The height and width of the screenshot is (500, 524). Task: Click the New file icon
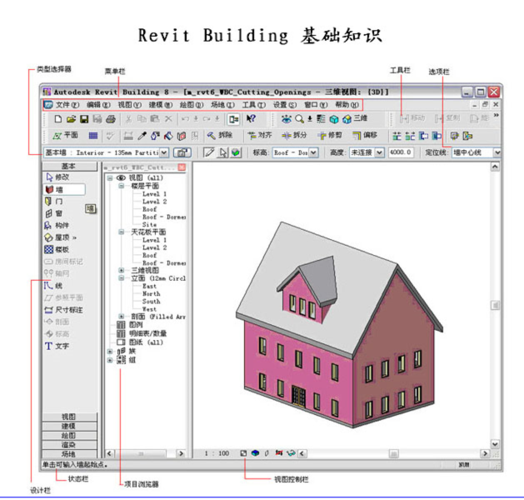pyautogui.click(x=58, y=119)
